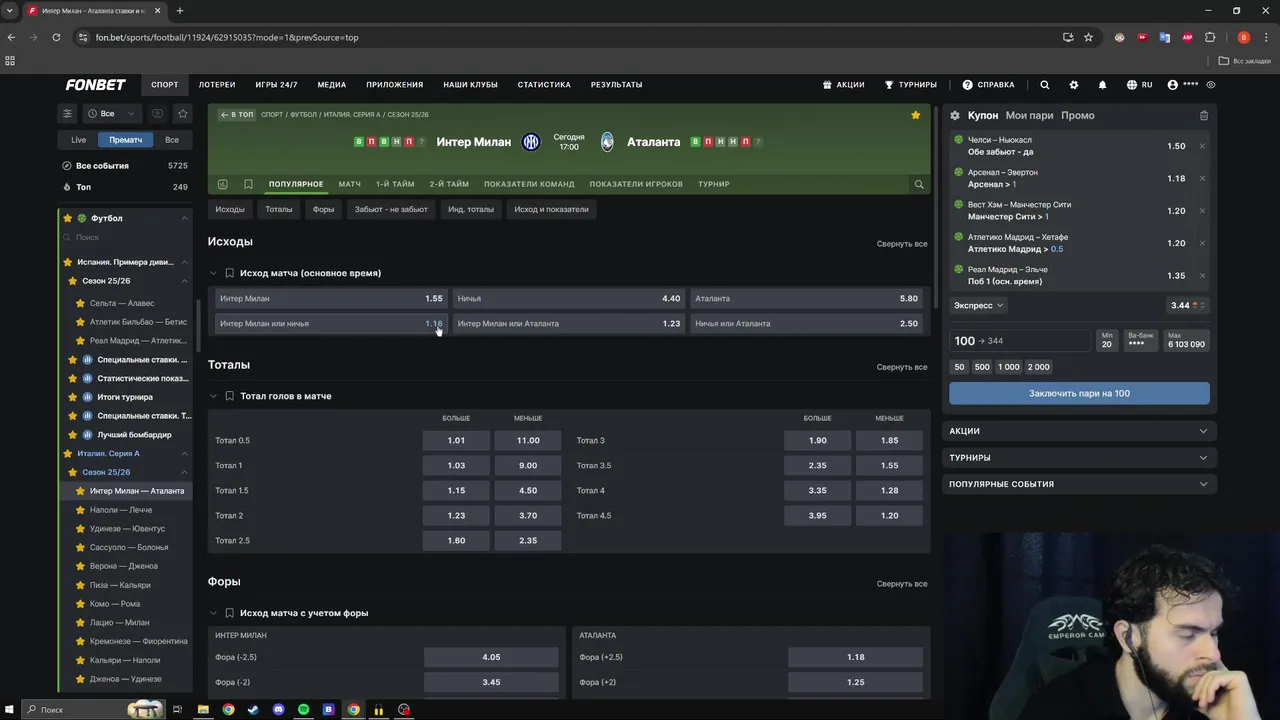Image resolution: width=1280 pixels, height=720 pixels.
Task: Open Windows Start menu
Action: [x=9, y=710]
